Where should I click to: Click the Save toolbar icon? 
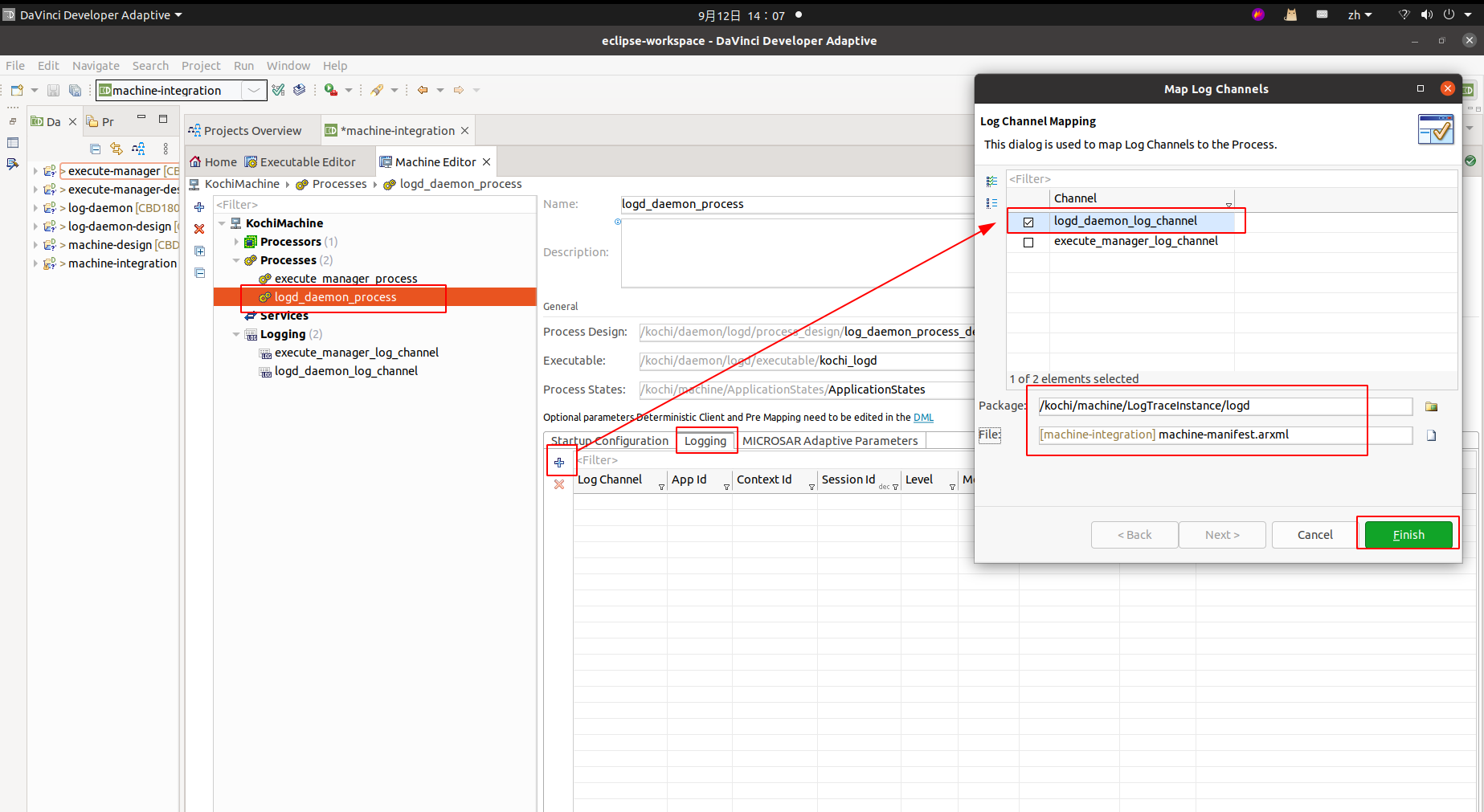(x=54, y=90)
